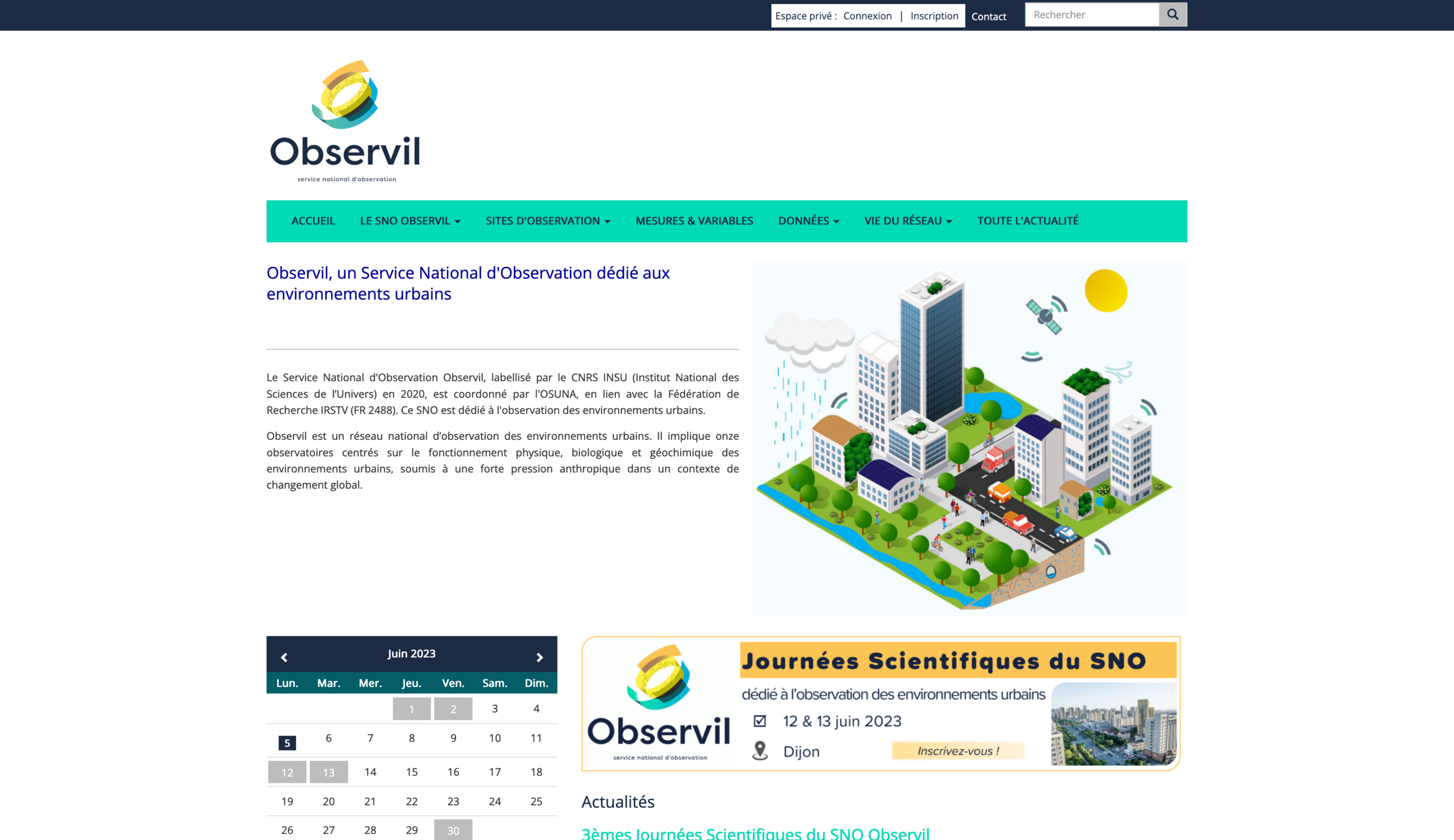The height and width of the screenshot is (840, 1454).
Task: Click the location pin icon beside Dijon
Action: (760, 750)
